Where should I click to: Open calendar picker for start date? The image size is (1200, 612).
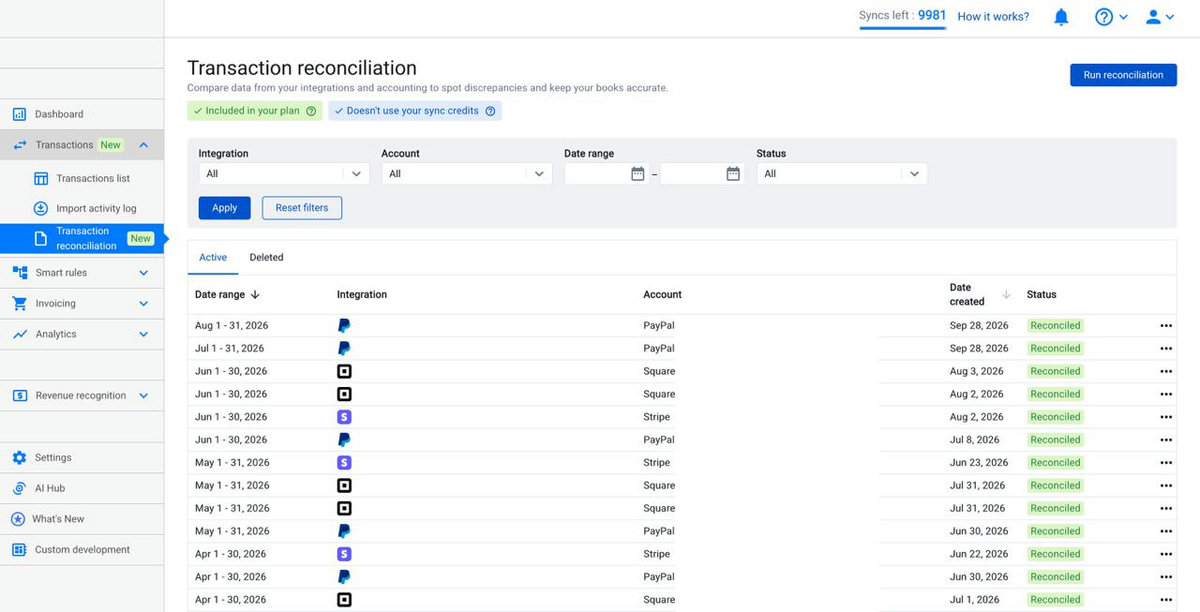coord(638,174)
